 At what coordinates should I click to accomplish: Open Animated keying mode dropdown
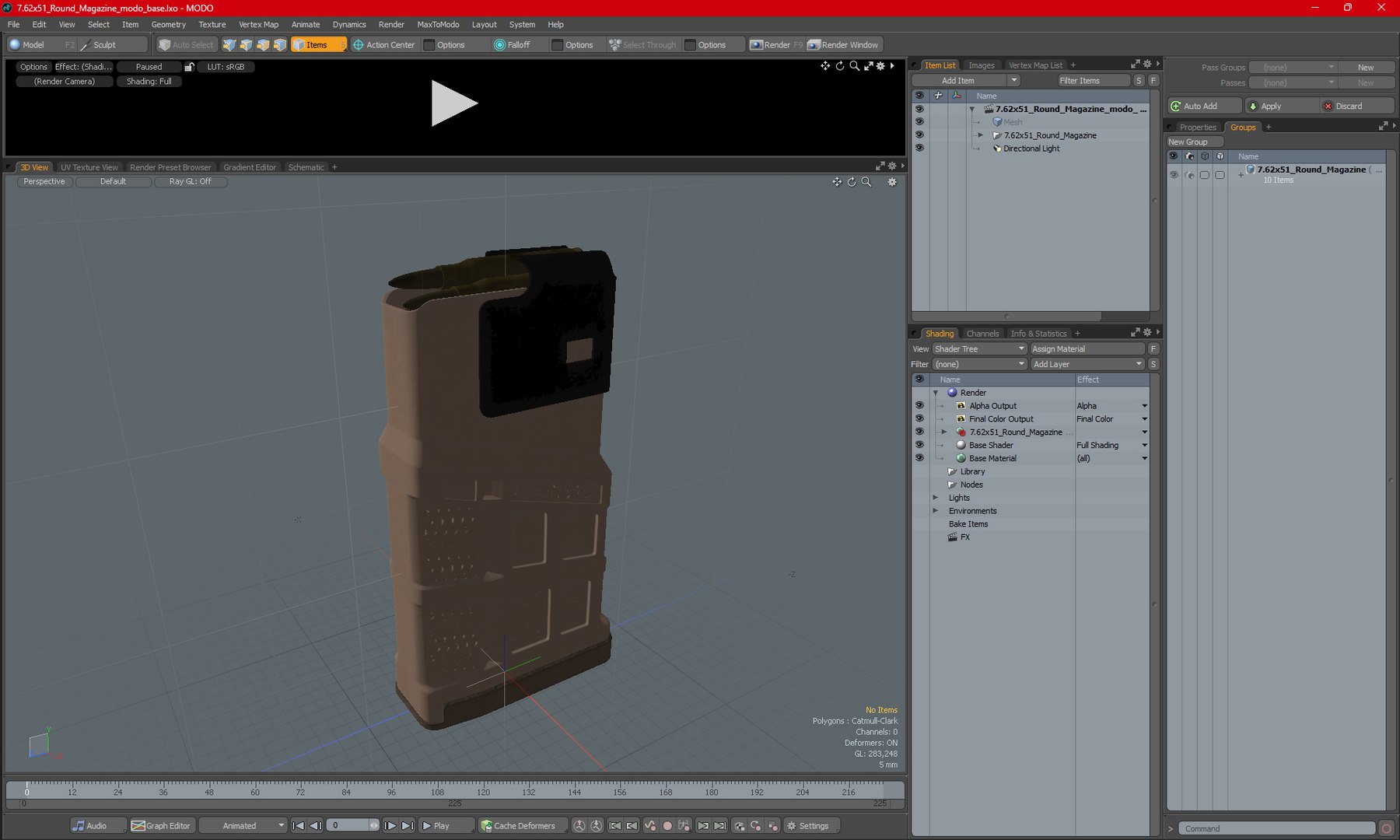tap(243, 826)
